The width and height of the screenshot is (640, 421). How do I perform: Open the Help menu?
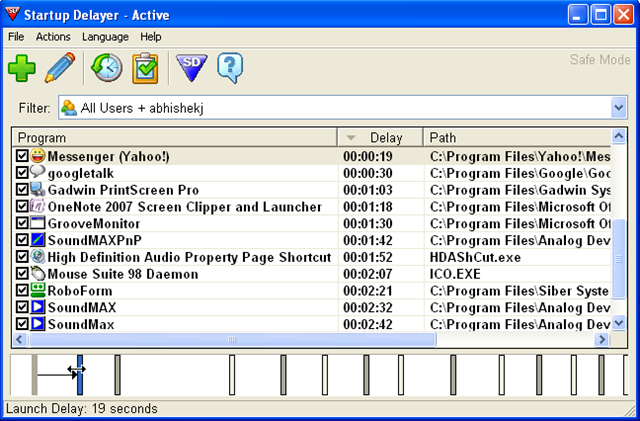pyautogui.click(x=151, y=37)
